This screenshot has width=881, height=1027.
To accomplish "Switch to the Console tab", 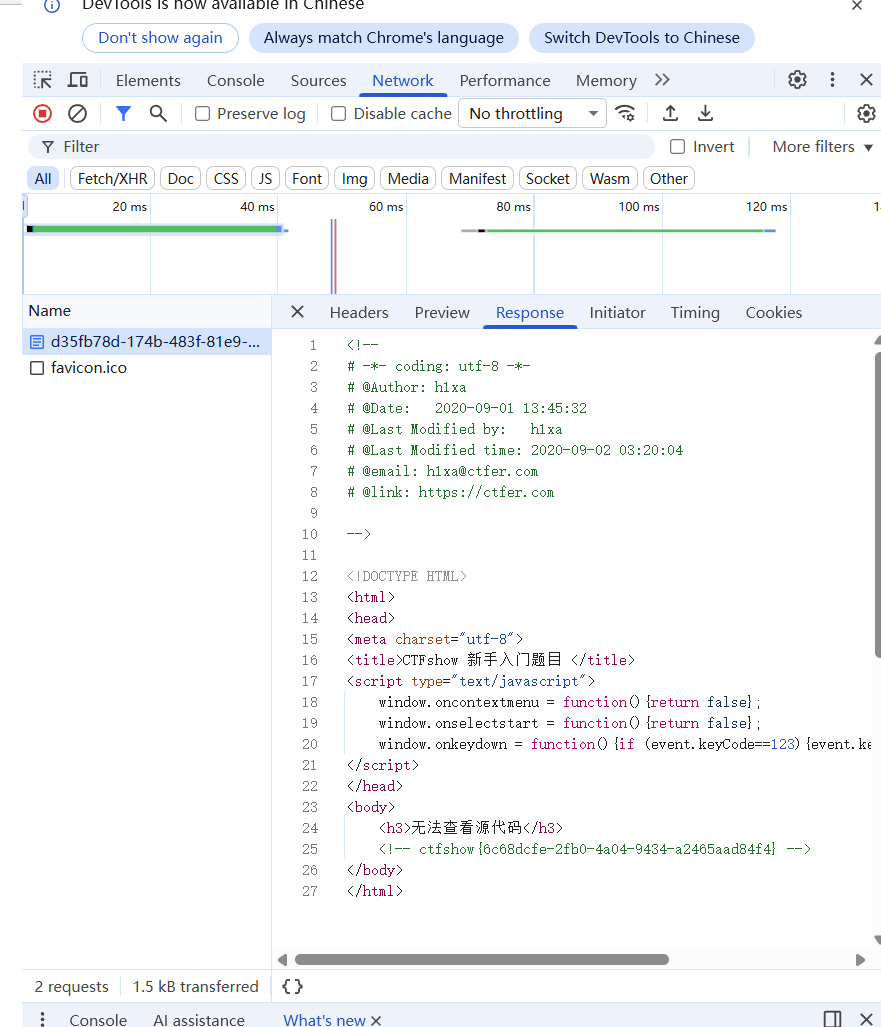I will click(235, 80).
